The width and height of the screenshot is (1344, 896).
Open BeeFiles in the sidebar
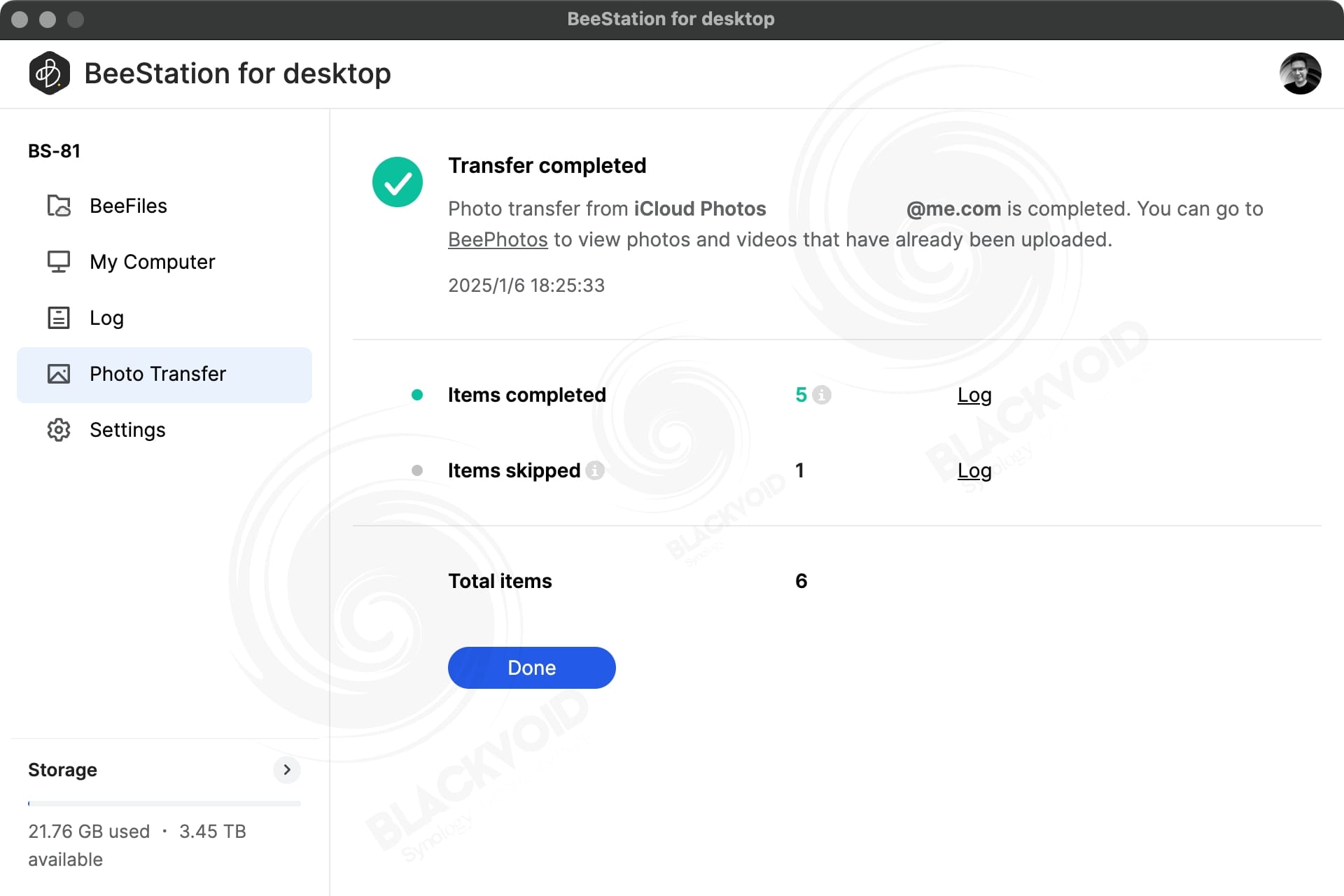(x=164, y=206)
